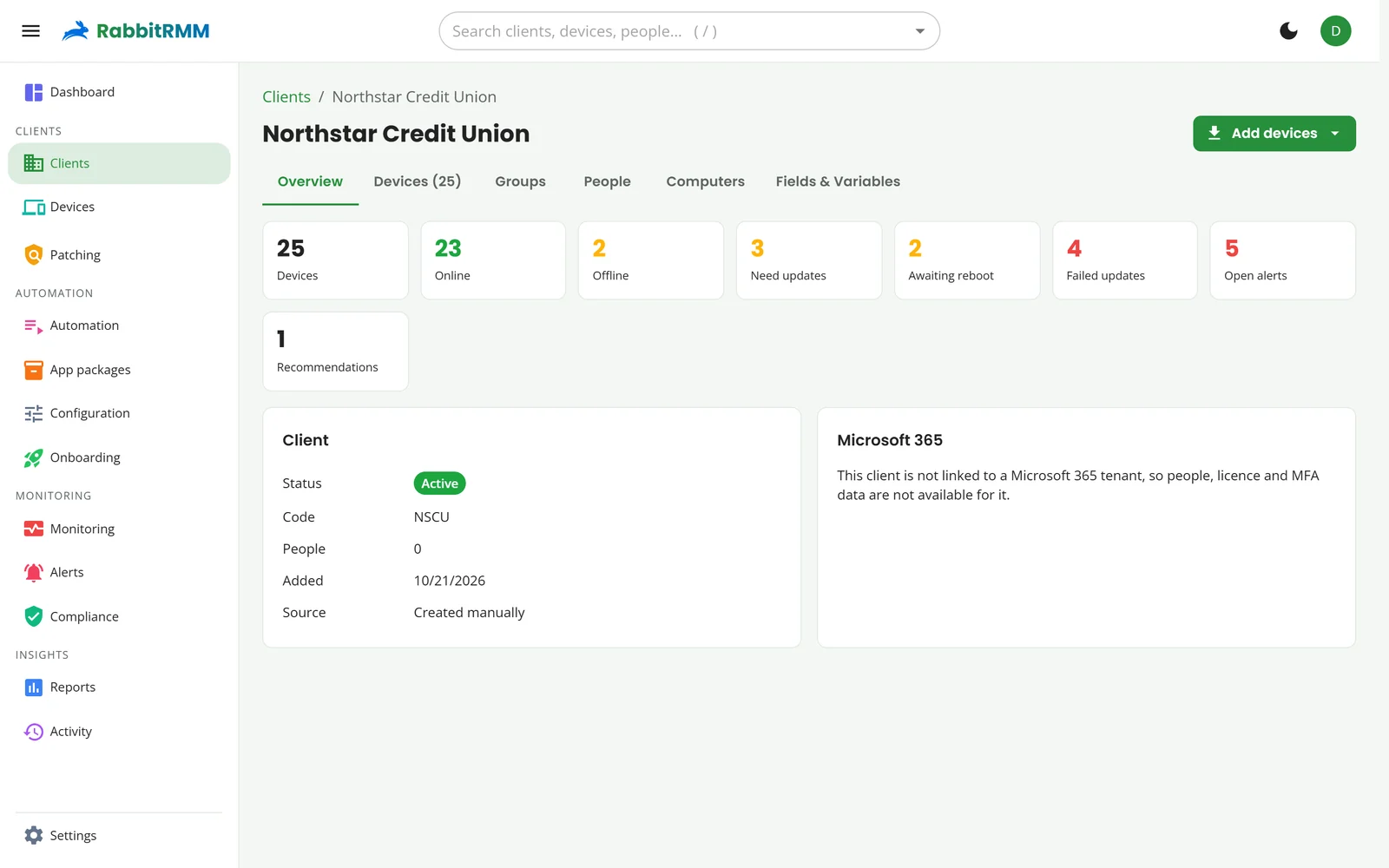Toggle dark mode with the moon icon

(x=1288, y=31)
